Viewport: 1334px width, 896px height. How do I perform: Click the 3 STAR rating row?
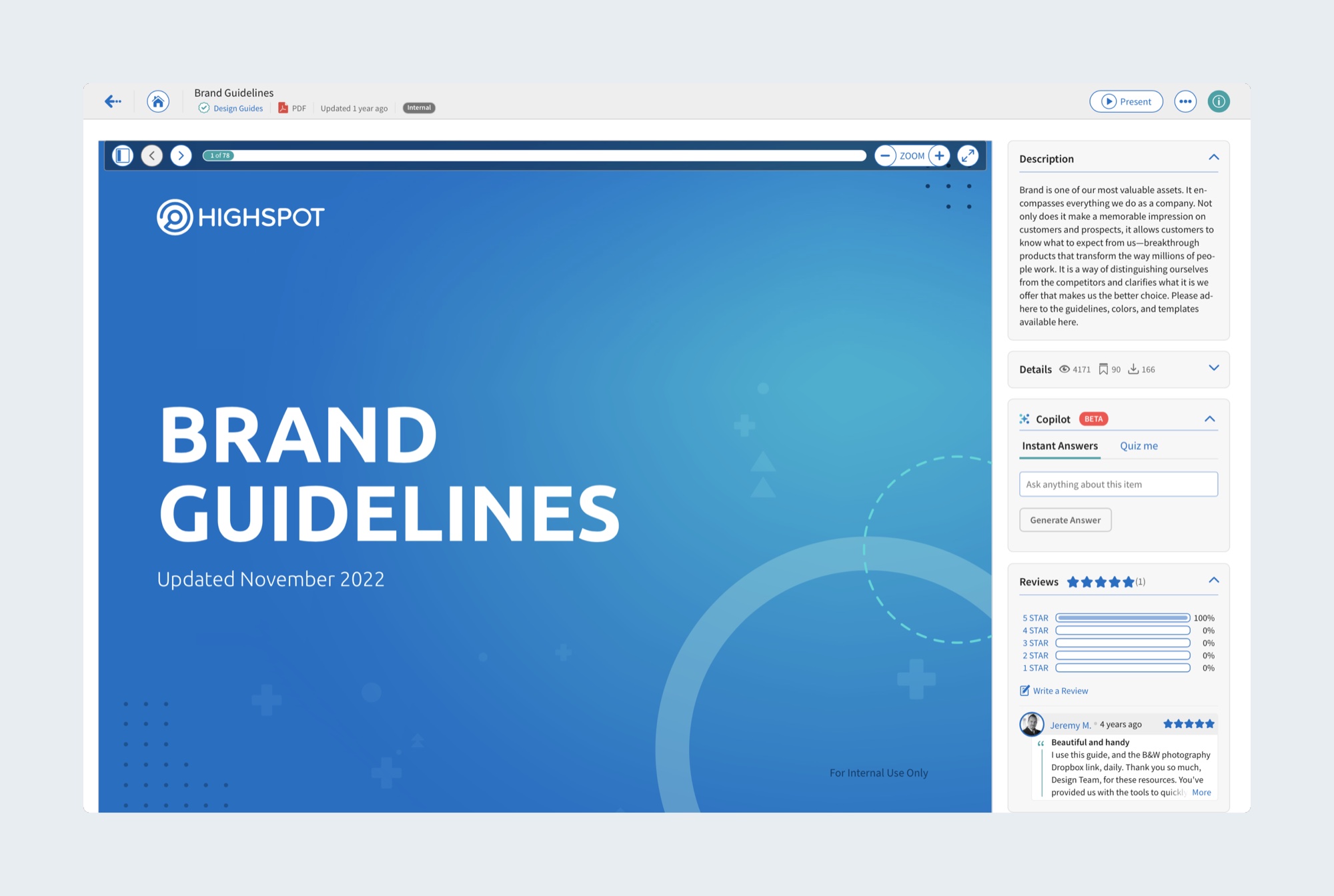click(1119, 643)
